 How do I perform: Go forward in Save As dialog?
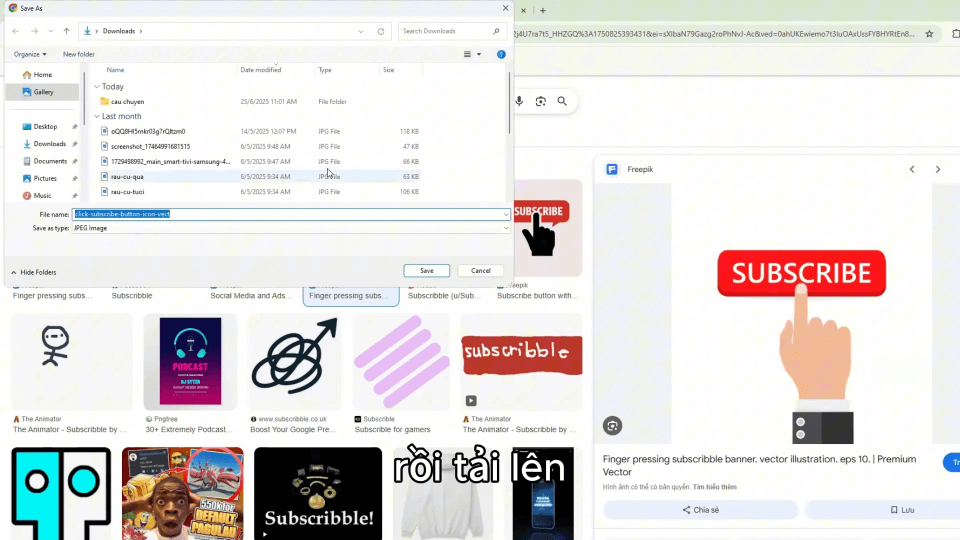[34, 31]
